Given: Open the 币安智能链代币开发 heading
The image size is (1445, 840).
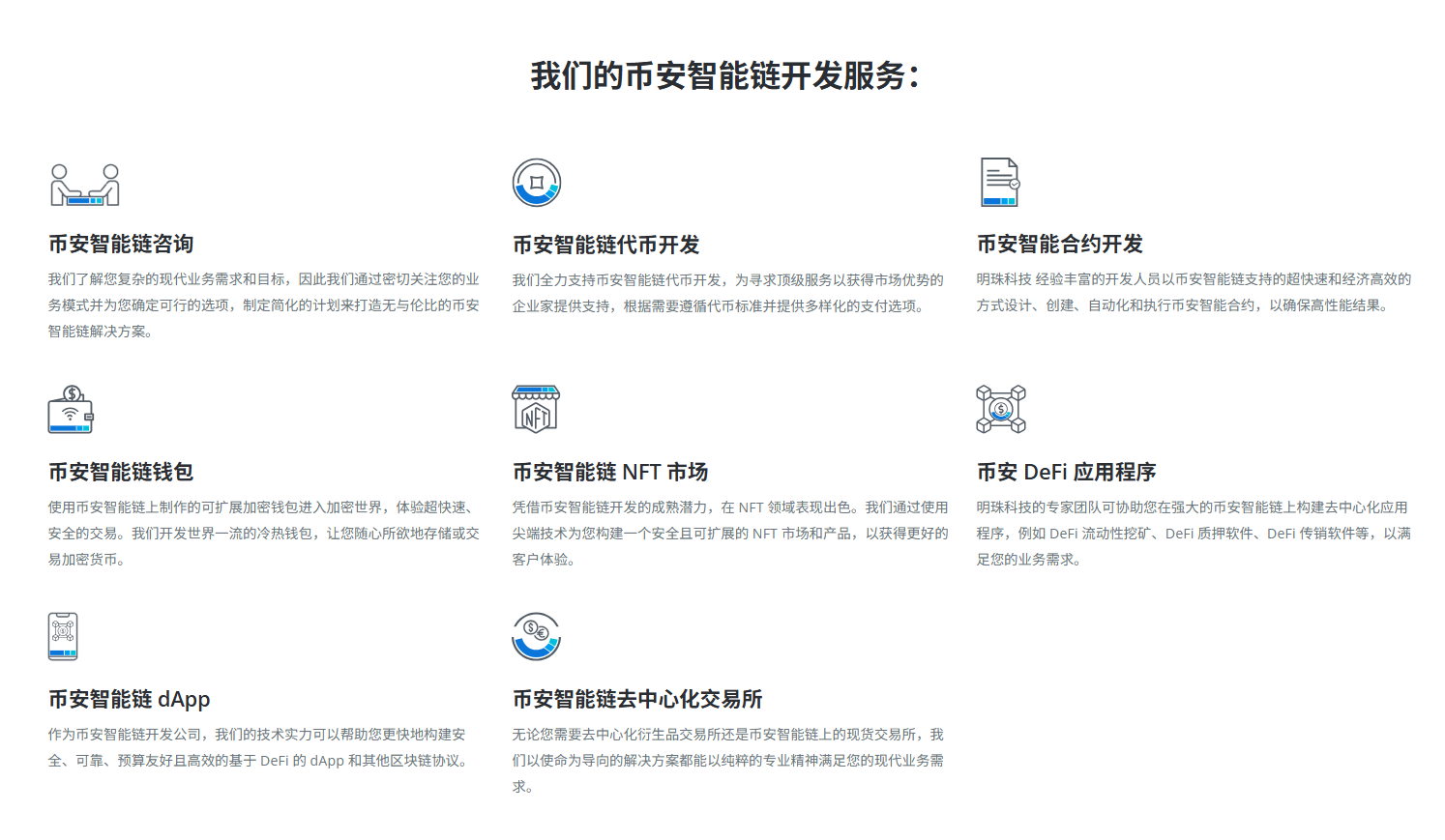Looking at the screenshot, I should point(605,246).
